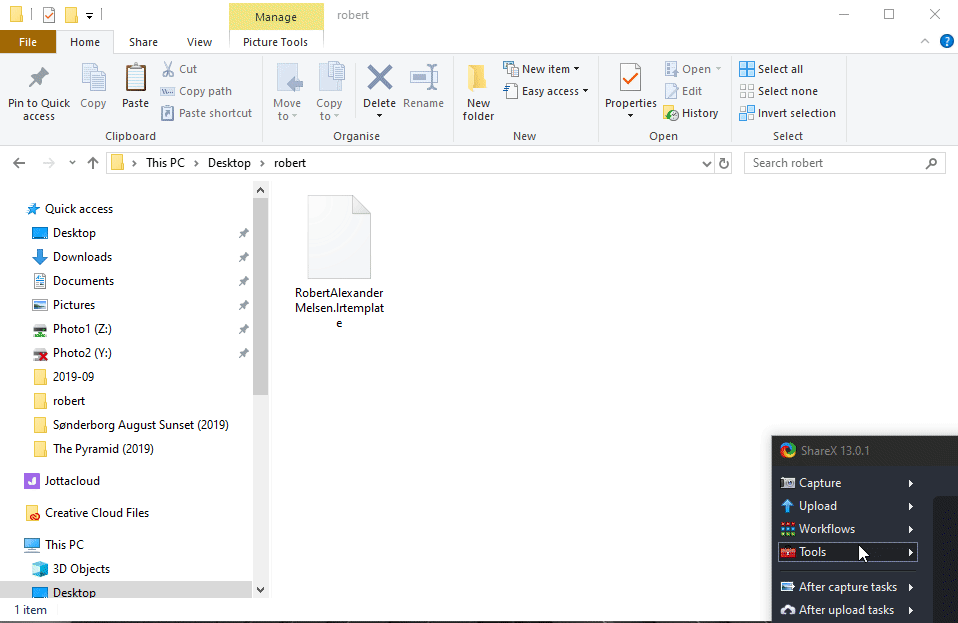Image resolution: width=958 pixels, height=623 pixels.
Task: Click the Delete red X icon
Action: tap(379, 78)
